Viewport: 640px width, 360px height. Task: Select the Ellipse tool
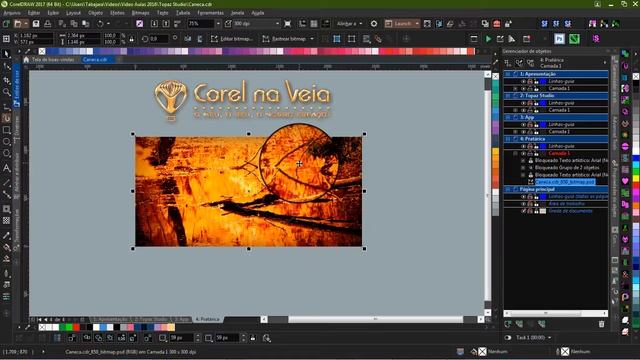6,142
